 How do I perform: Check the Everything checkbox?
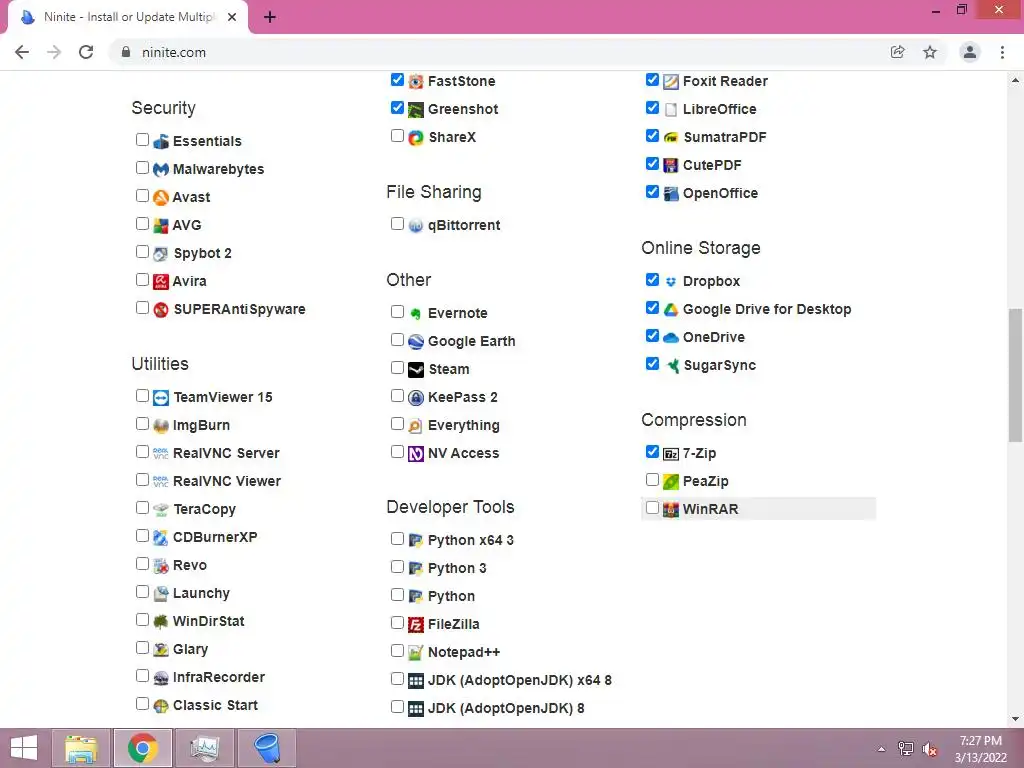point(397,424)
